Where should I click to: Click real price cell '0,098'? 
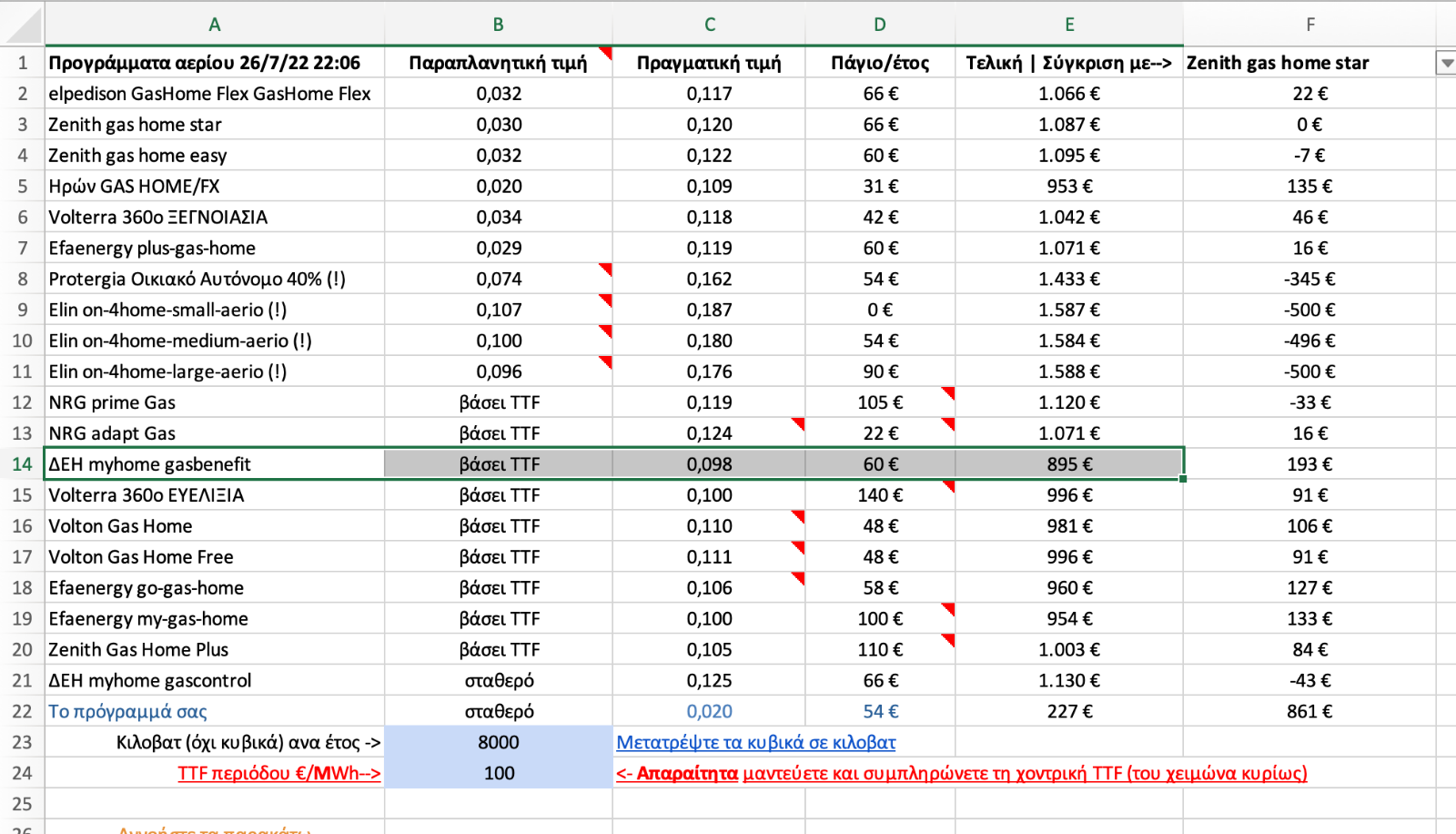click(709, 464)
